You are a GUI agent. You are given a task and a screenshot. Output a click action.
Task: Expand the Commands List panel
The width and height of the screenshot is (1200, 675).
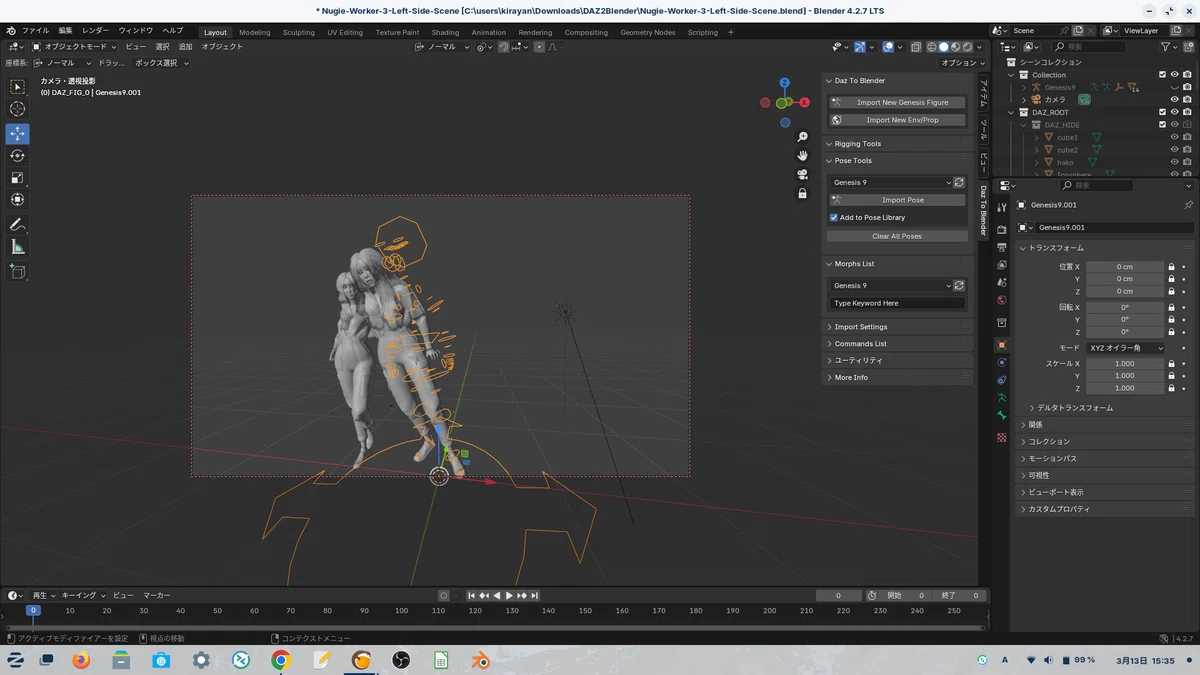(x=897, y=344)
